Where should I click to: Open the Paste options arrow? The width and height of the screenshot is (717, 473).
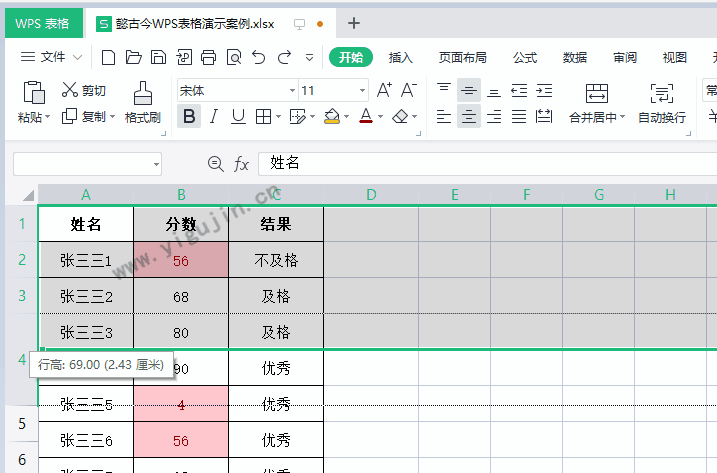tap(48, 118)
